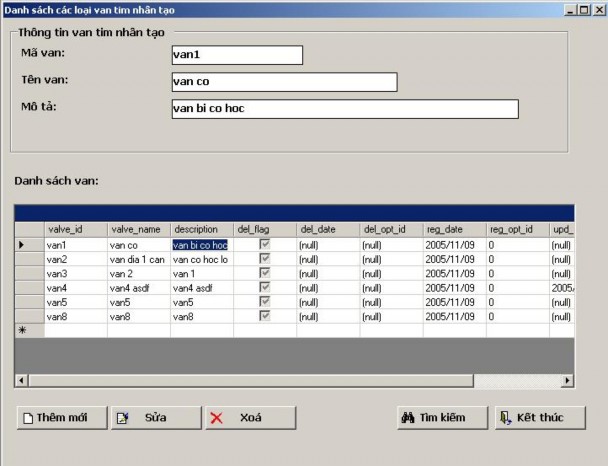Toggle del_flag checkbox for van3 row
The width and height of the screenshot is (608, 466).
tap(265, 273)
